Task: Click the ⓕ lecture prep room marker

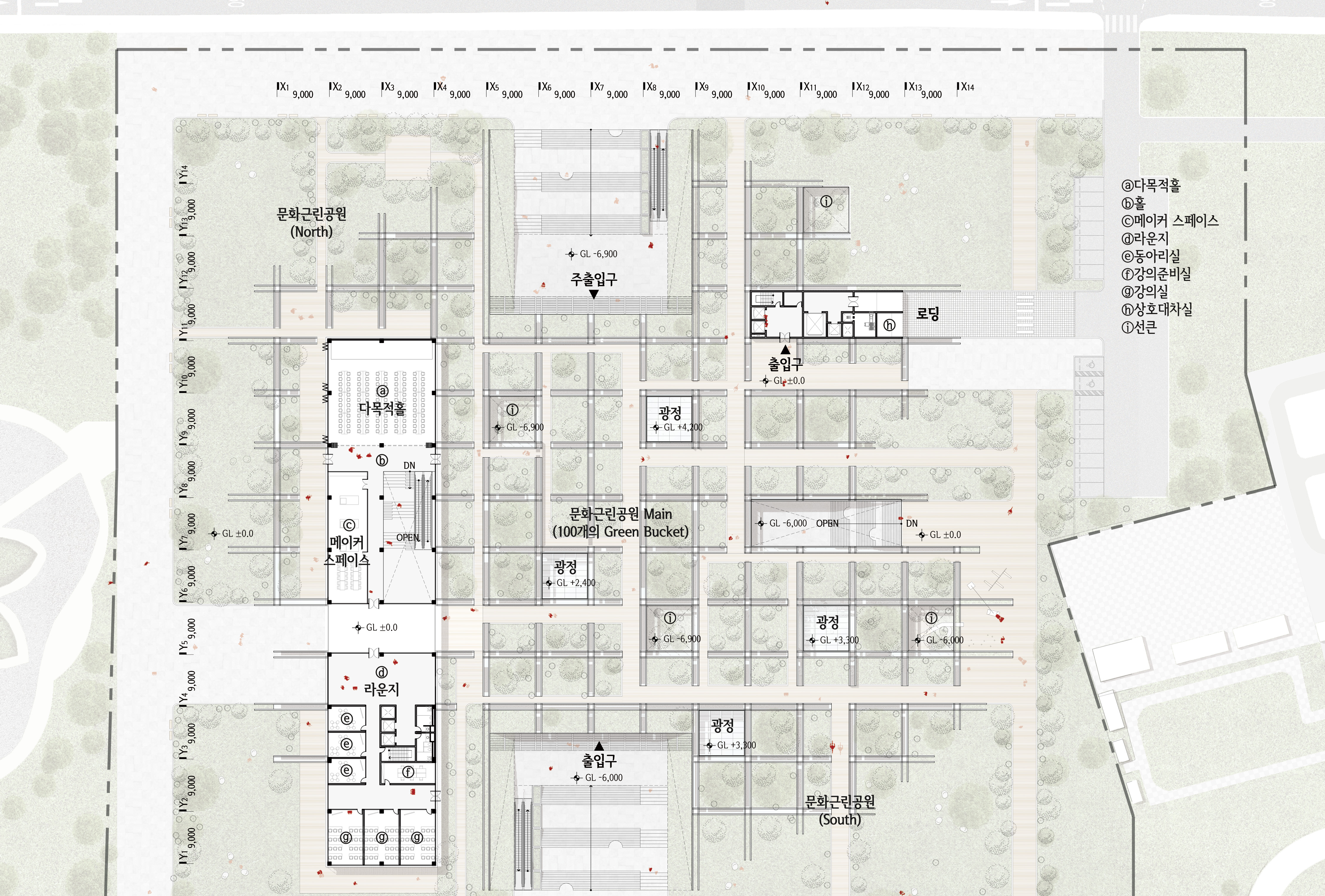Action: [408, 772]
